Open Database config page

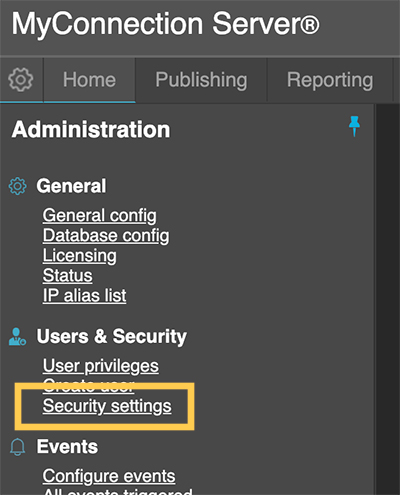coord(106,236)
